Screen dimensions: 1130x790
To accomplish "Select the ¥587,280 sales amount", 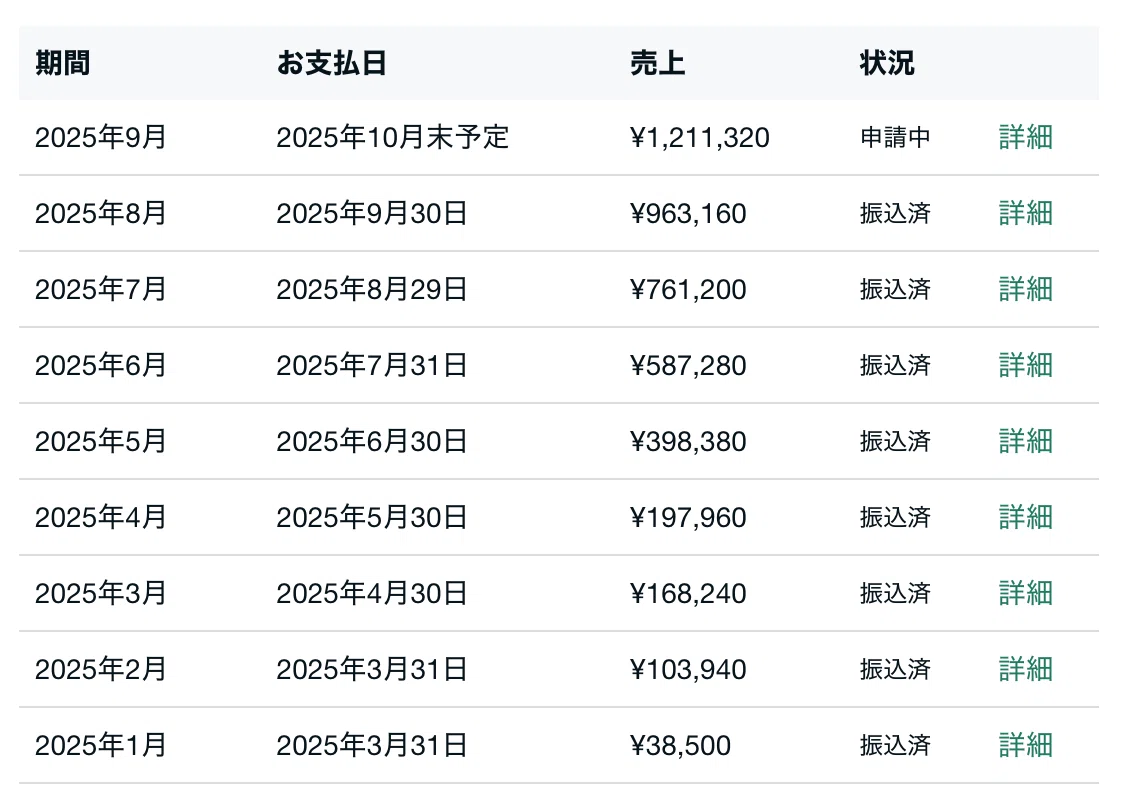I will [x=688, y=365].
